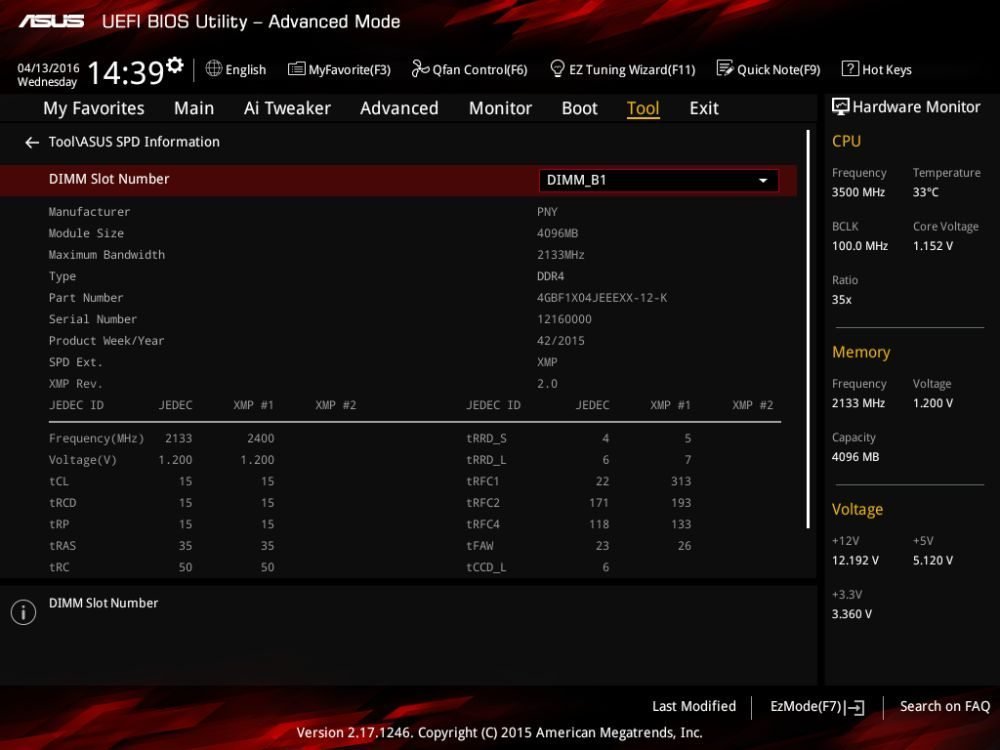Click the EzMode exit arrow icon
Screen dimensions: 1000x750
coord(855,707)
